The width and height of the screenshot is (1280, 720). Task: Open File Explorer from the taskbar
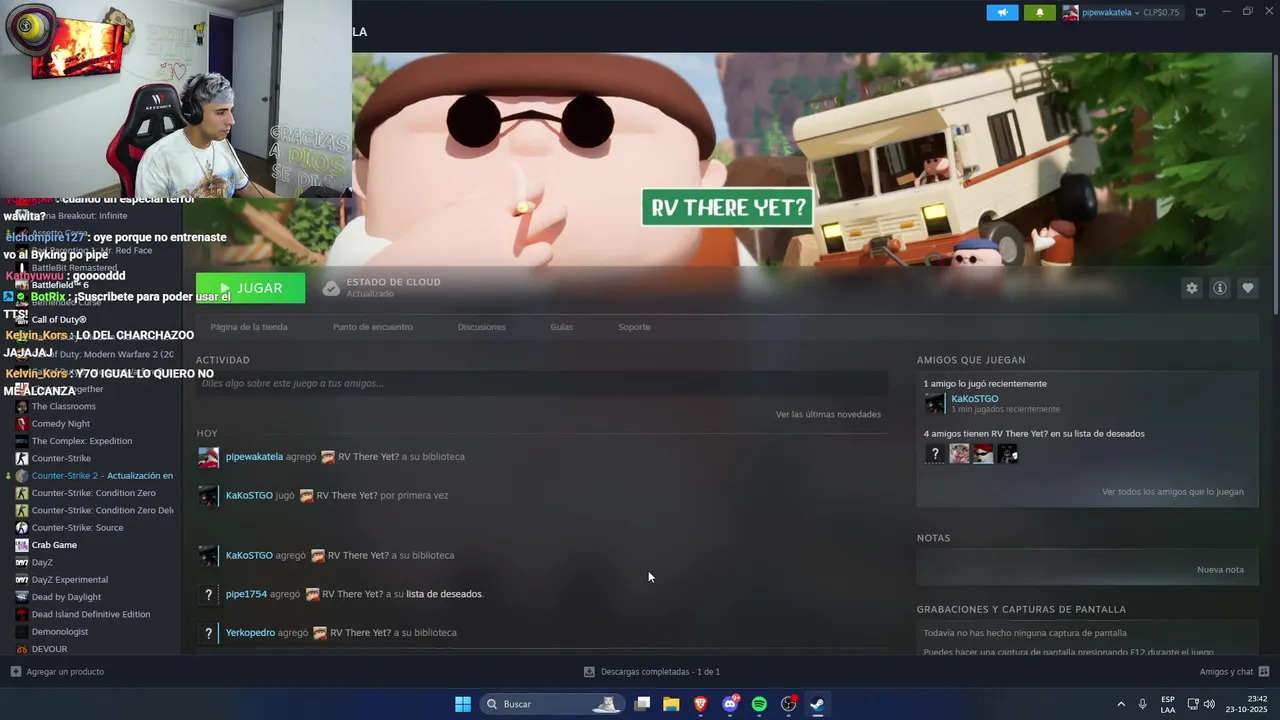pyautogui.click(x=671, y=704)
